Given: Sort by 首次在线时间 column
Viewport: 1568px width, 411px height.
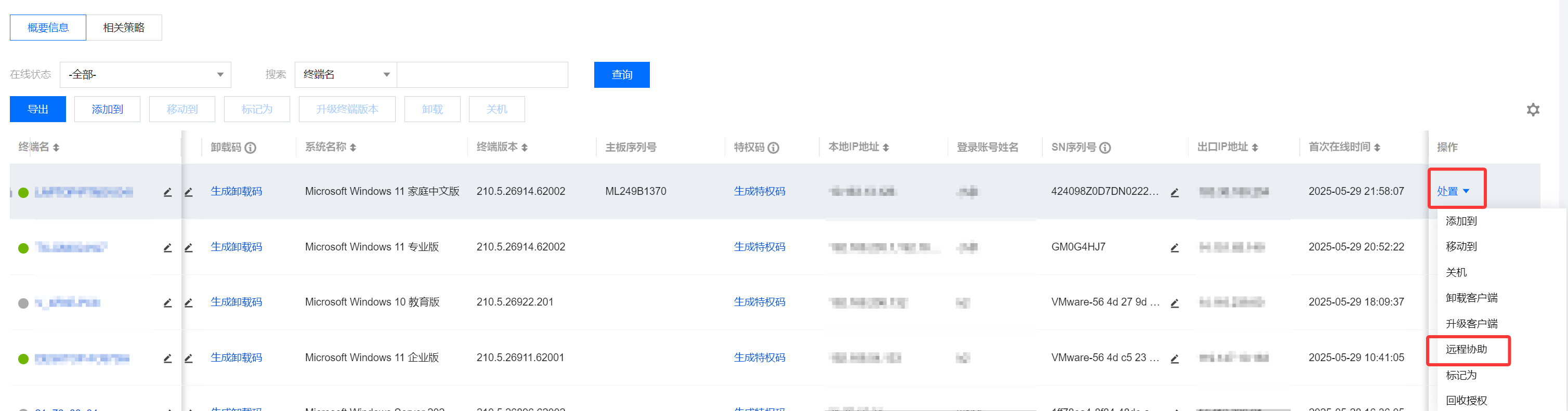Looking at the screenshot, I should (x=1377, y=148).
